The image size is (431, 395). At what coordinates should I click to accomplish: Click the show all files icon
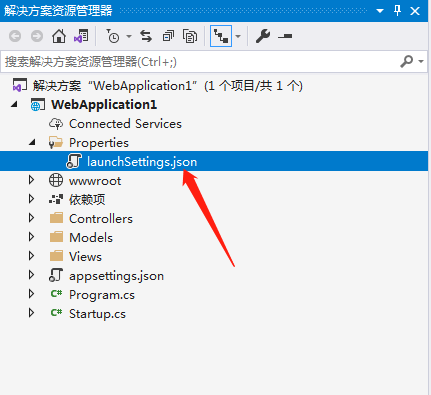click(190, 36)
